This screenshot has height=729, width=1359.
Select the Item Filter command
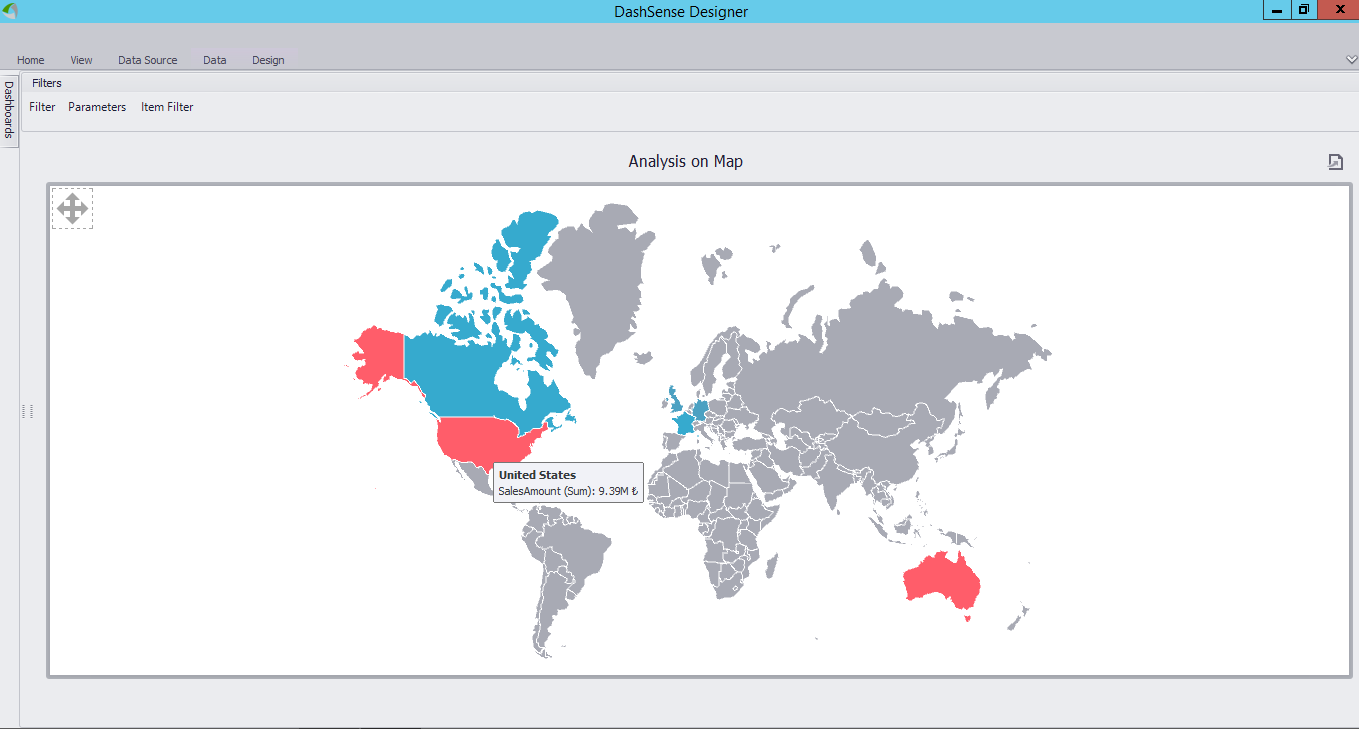(x=167, y=107)
